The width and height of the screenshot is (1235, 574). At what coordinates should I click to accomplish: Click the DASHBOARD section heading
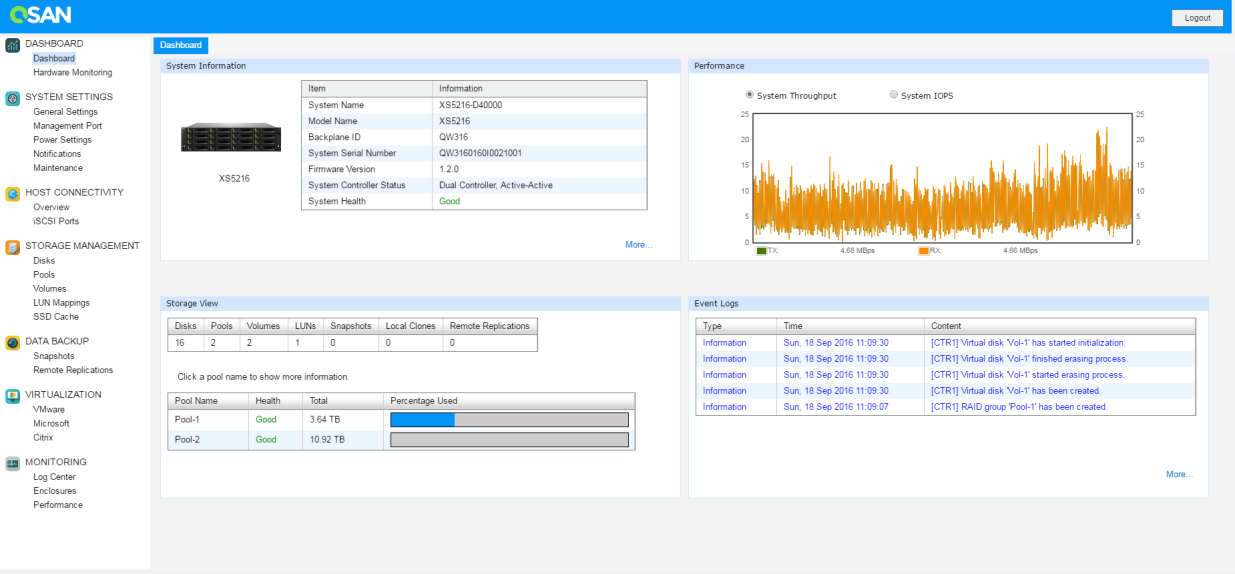pyautogui.click(x=55, y=44)
